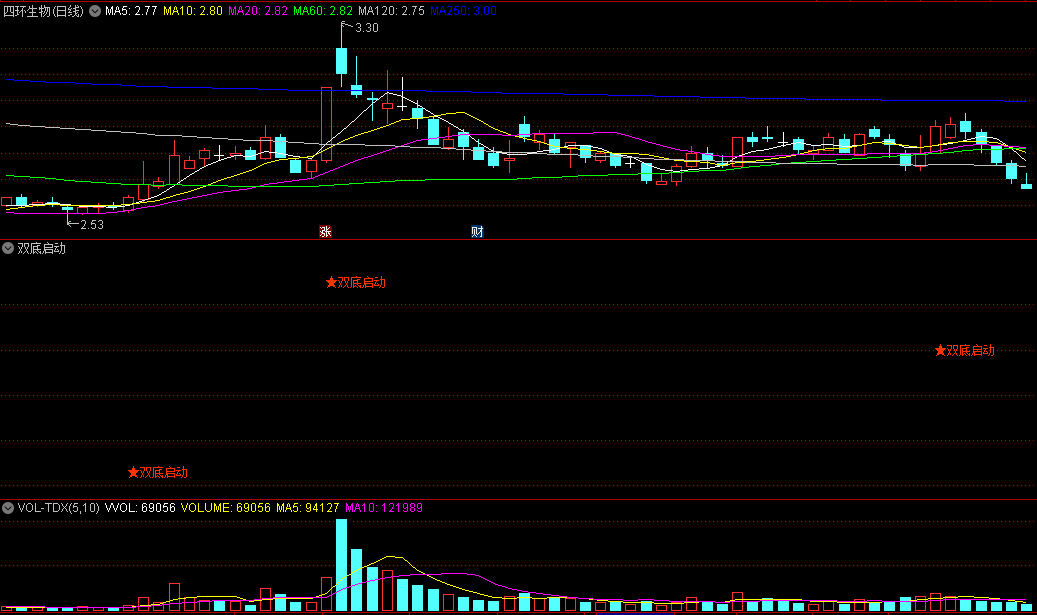Click the green MA60: 2.82 label
Viewport: 1037px width, 615px height.
[x=323, y=11]
